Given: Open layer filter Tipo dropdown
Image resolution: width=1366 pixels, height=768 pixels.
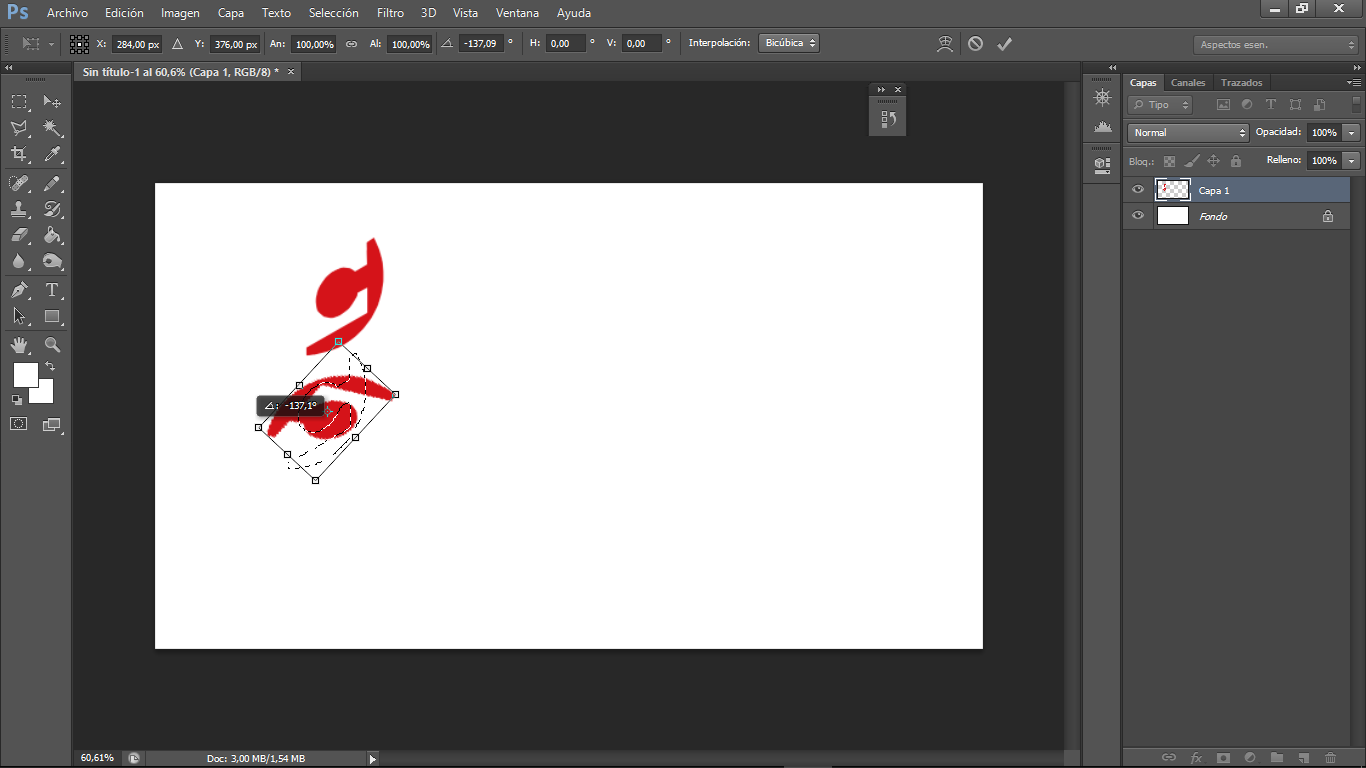Looking at the screenshot, I should [x=1160, y=104].
